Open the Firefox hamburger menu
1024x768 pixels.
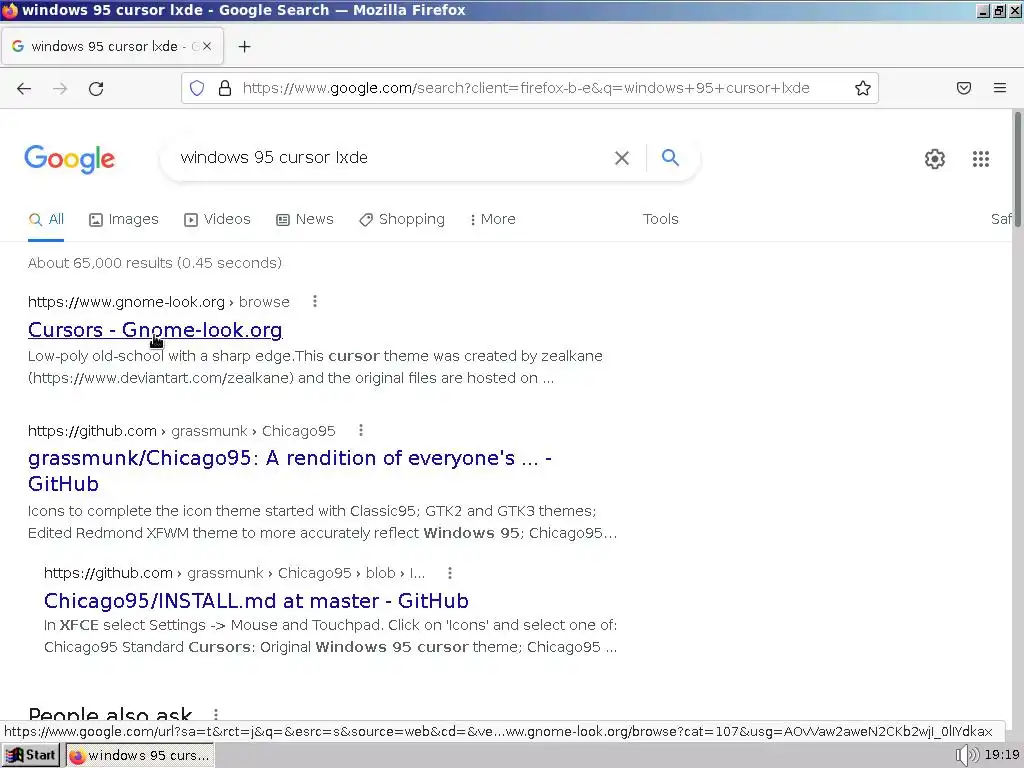tap(1000, 88)
